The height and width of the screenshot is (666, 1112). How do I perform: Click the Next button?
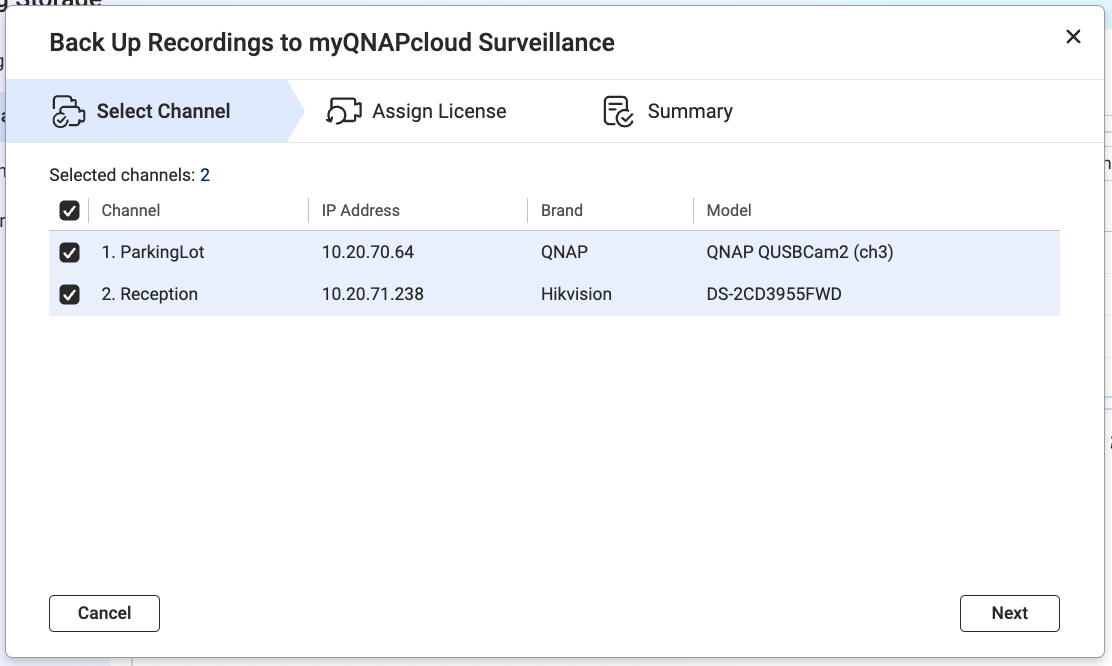coord(1009,614)
